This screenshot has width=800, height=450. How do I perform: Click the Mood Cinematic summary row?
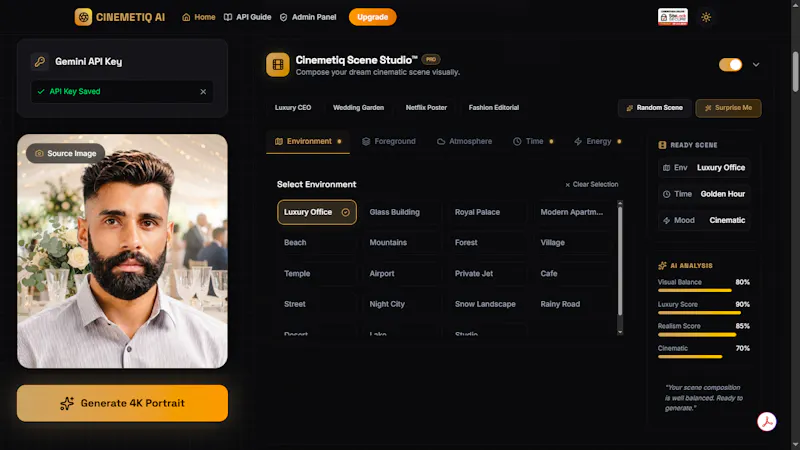click(704, 220)
